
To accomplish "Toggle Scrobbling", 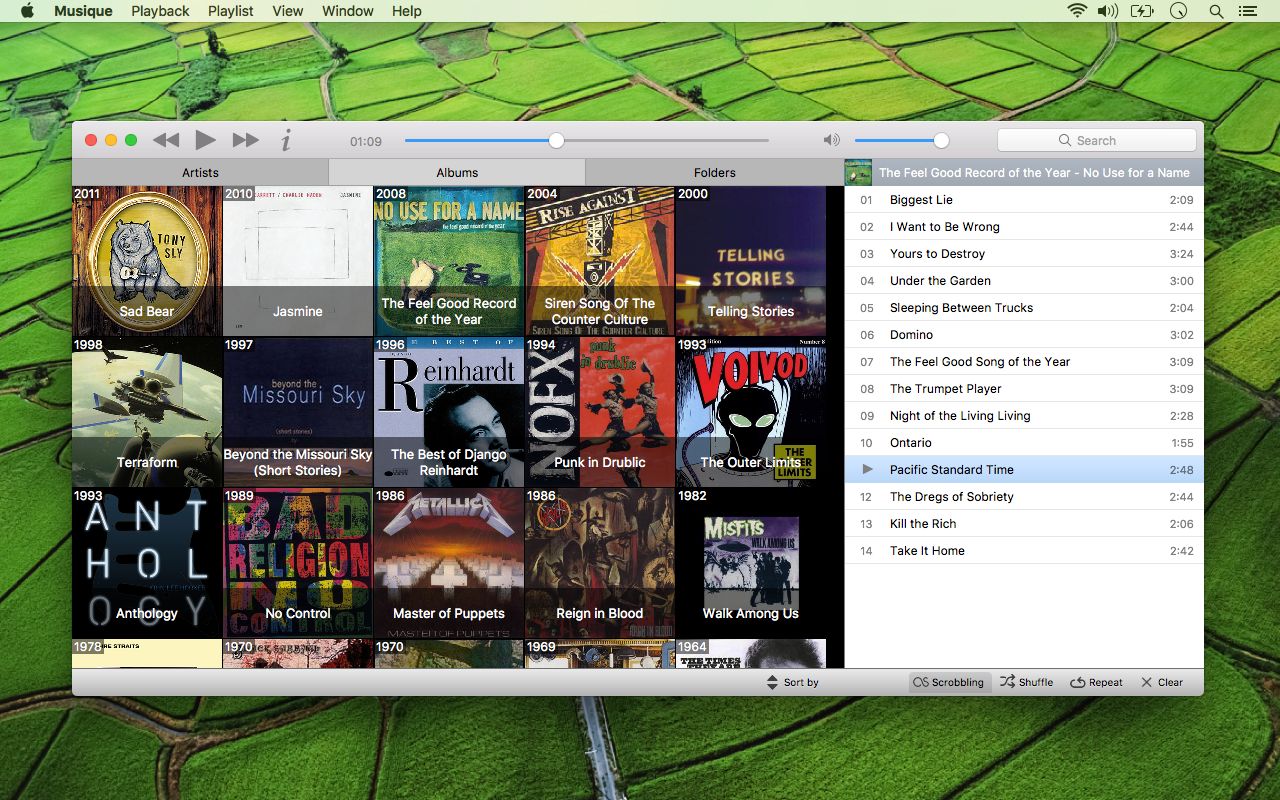I will (x=949, y=682).
